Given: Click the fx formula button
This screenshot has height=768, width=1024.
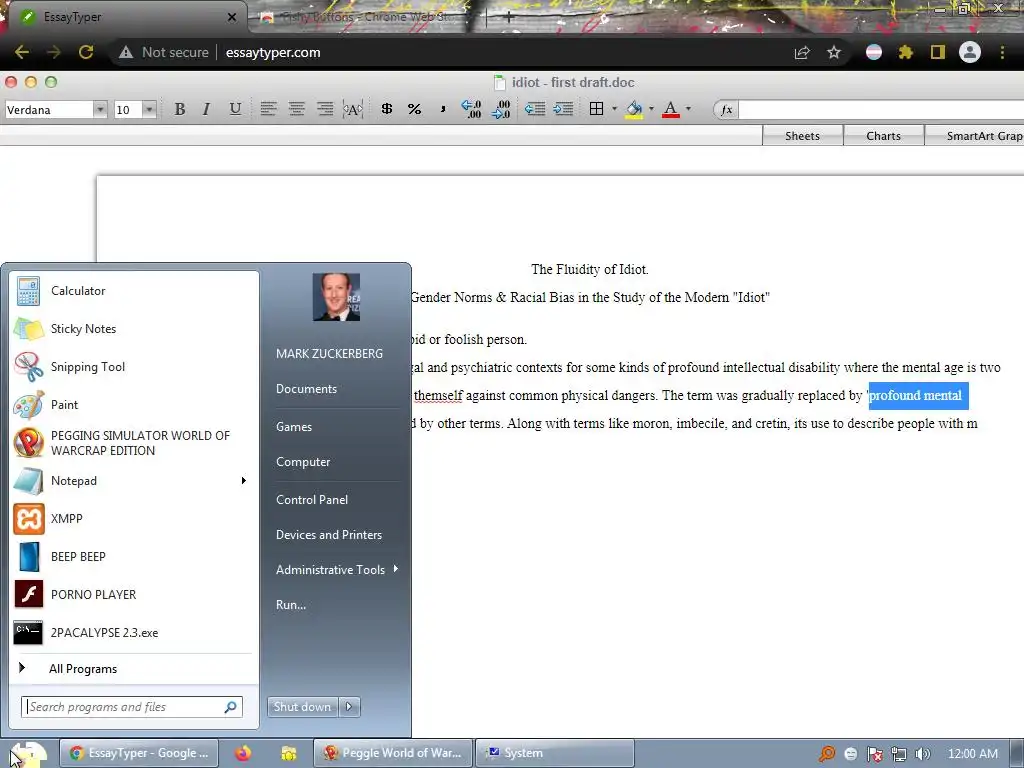Looking at the screenshot, I should (x=726, y=110).
